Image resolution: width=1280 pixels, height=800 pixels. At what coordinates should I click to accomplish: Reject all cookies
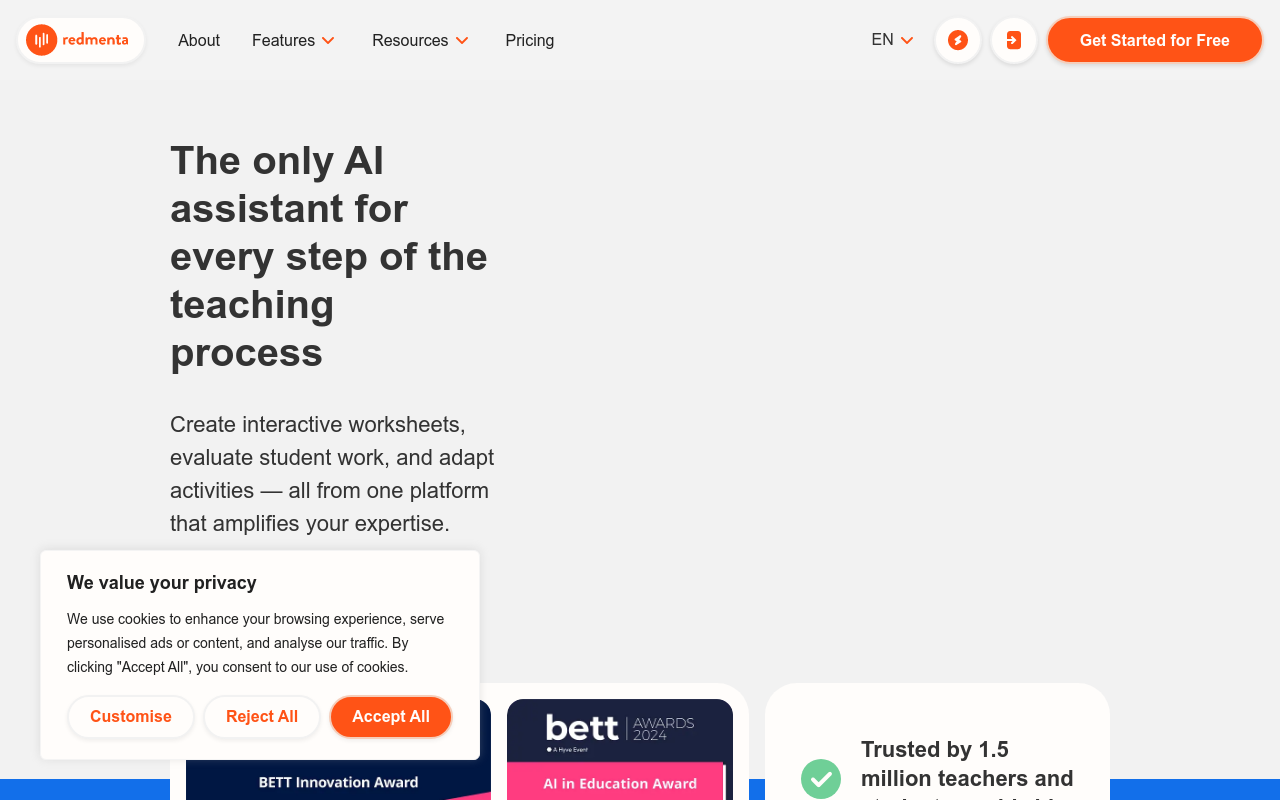(x=262, y=717)
